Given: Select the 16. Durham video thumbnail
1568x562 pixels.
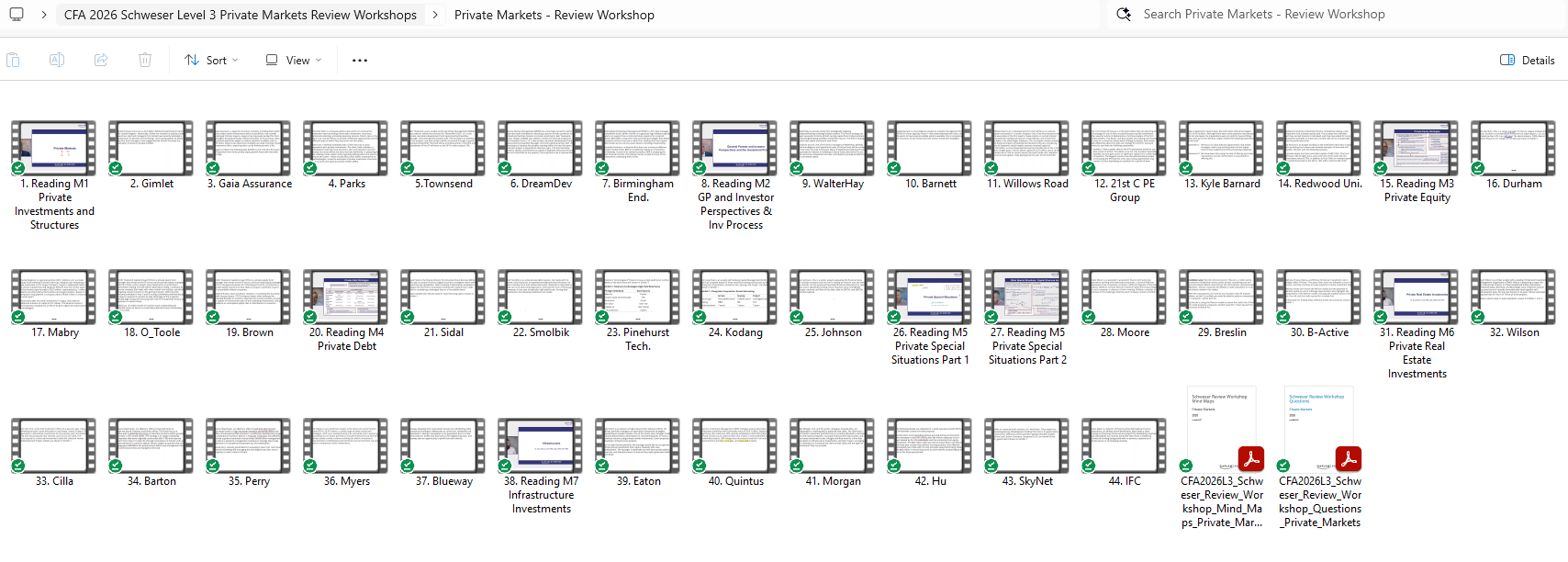Looking at the screenshot, I should (1514, 149).
